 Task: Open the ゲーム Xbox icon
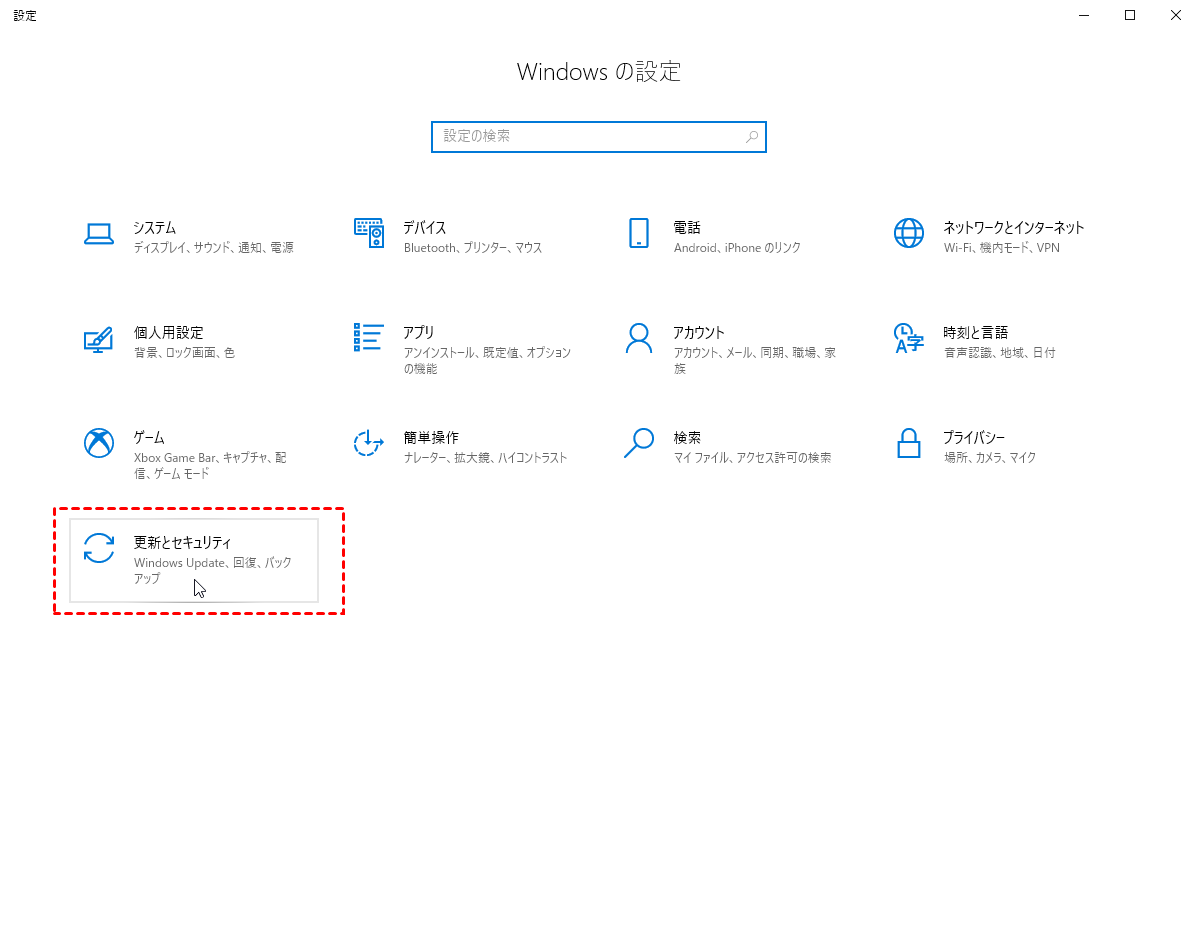(x=99, y=443)
